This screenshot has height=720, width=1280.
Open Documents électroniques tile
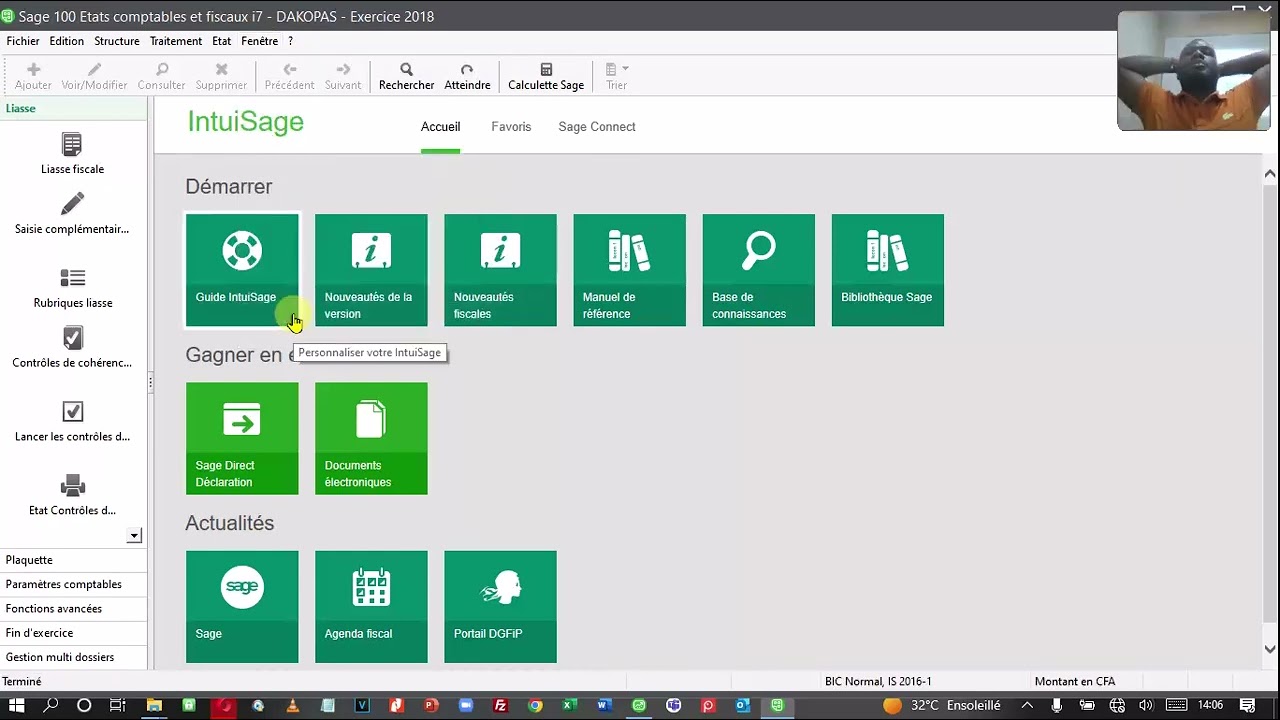click(x=371, y=438)
